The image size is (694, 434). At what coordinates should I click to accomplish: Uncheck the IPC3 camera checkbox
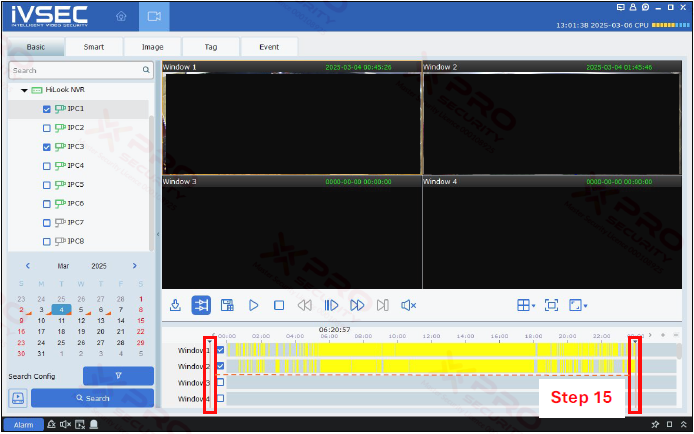coord(46,147)
